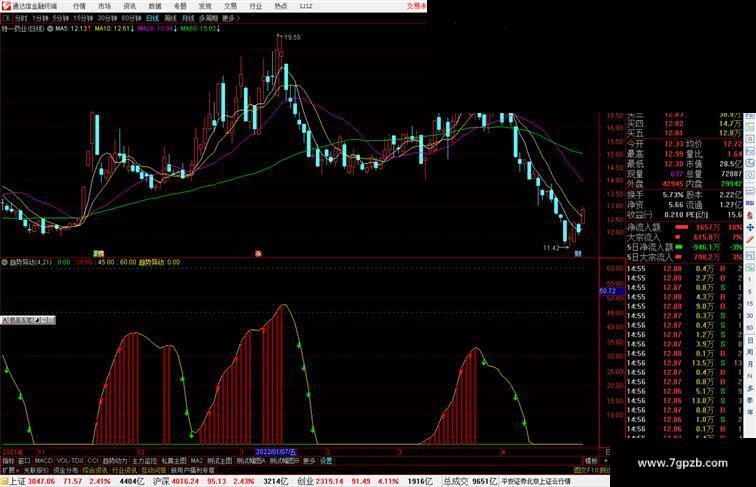
Task: Click the 窗口 tab on bottom bar
Action: point(24,461)
